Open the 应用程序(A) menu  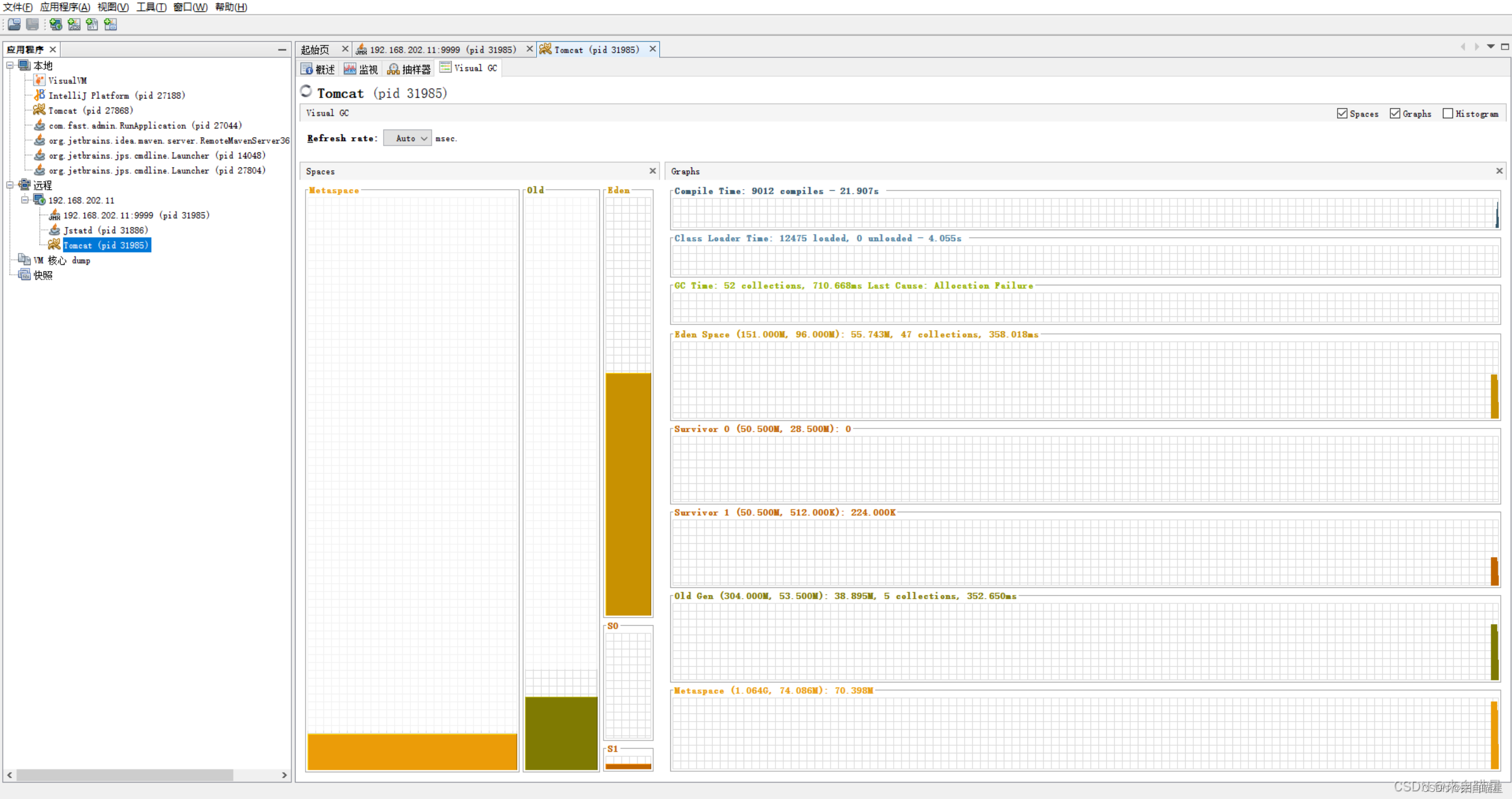tap(65, 7)
